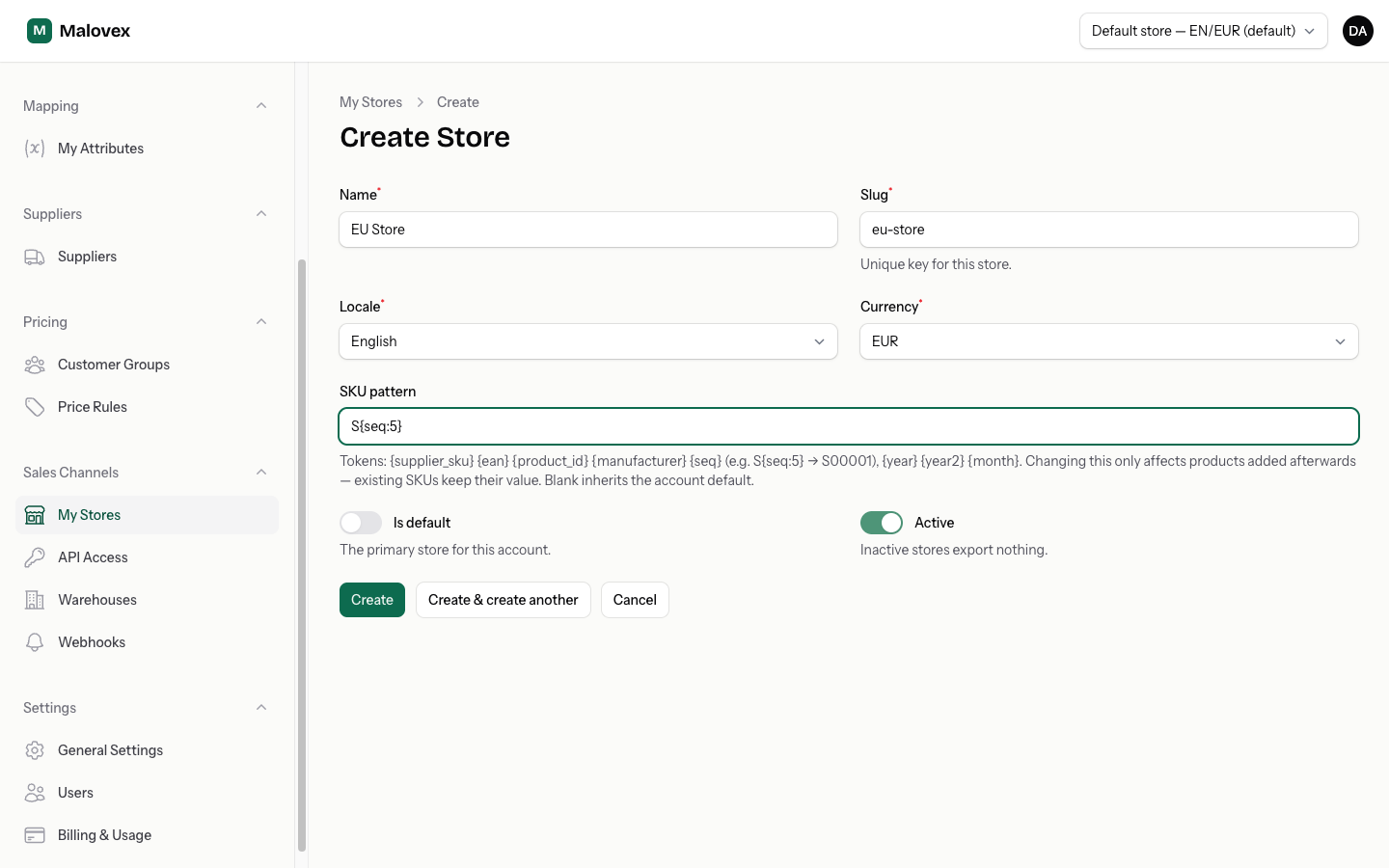Collapse the Mapping sidebar section
The height and width of the screenshot is (868, 1389).
(x=261, y=106)
